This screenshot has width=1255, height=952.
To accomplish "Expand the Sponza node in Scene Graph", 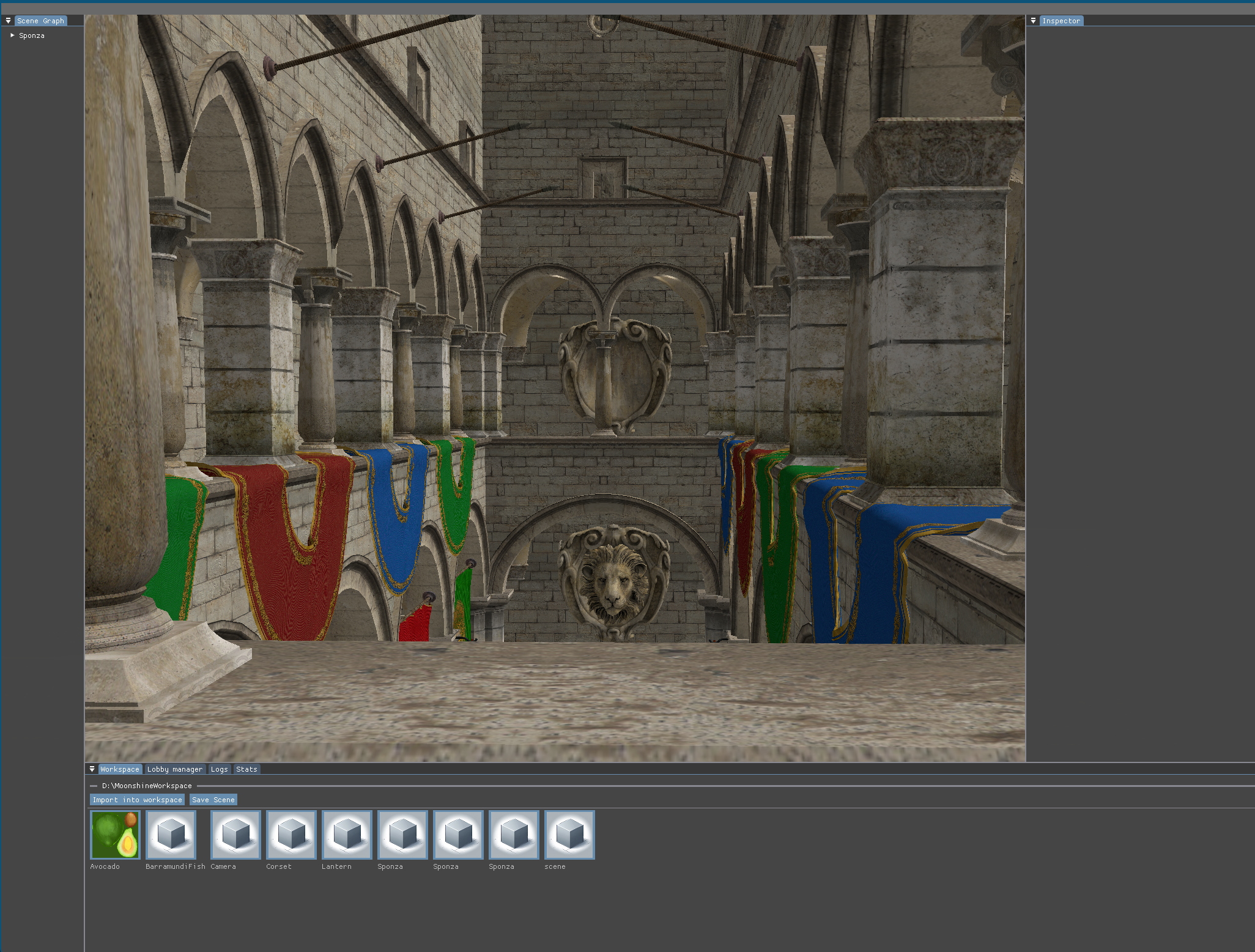I will click(12, 35).
